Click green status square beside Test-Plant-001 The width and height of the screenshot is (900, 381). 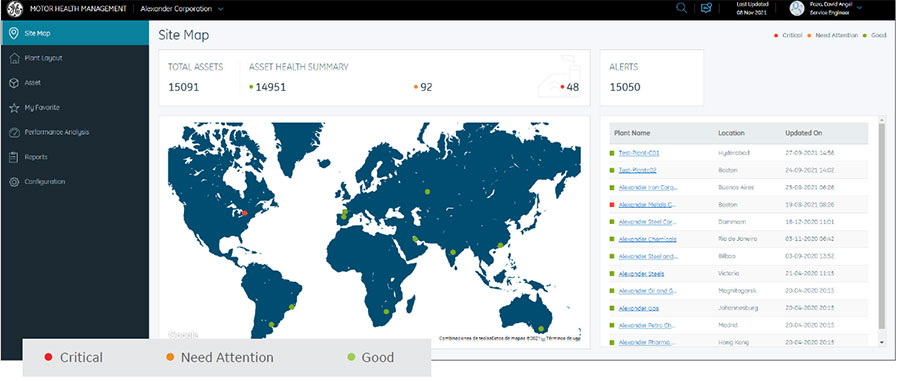click(x=612, y=153)
